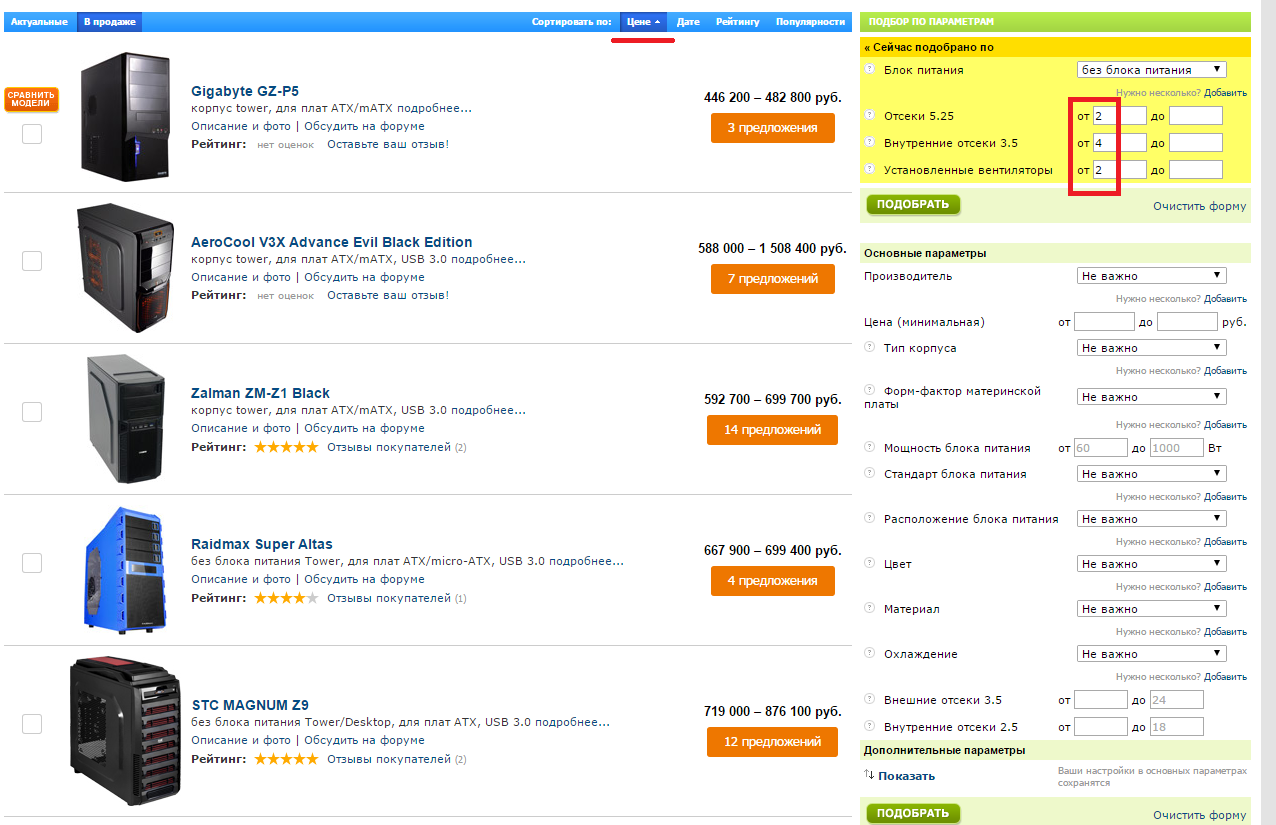This screenshot has width=1276, height=825.
Task: Open the AeroCool V3X case thumbnail
Action: coord(124,268)
